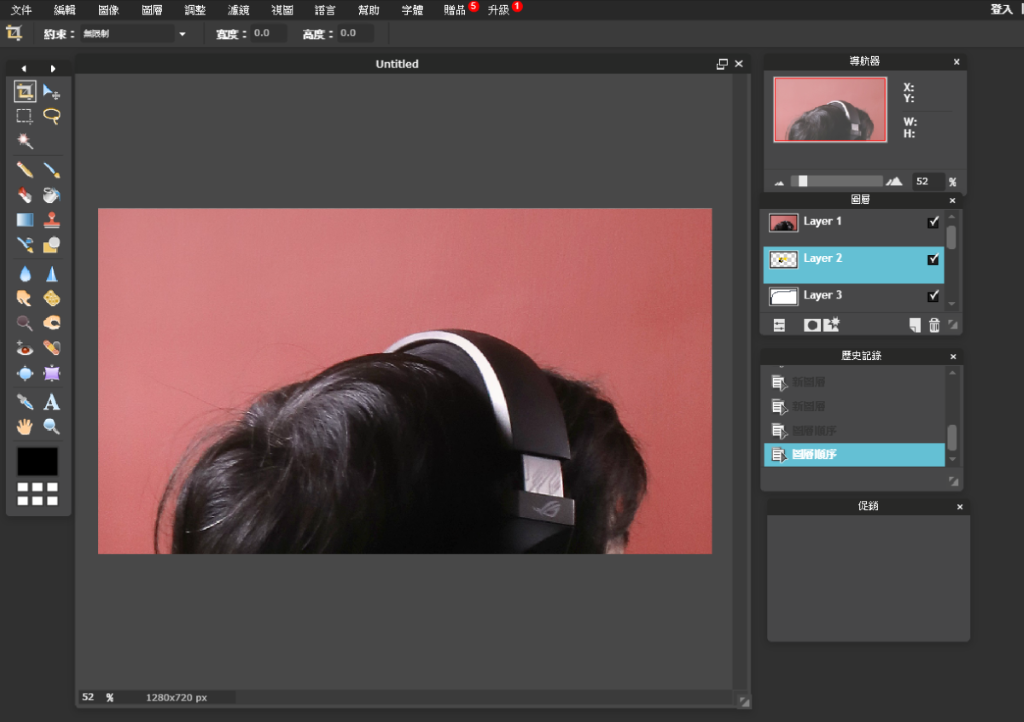Select Layer 3 in the layers panel
Screen dimensions: 1024x722
pos(854,296)
